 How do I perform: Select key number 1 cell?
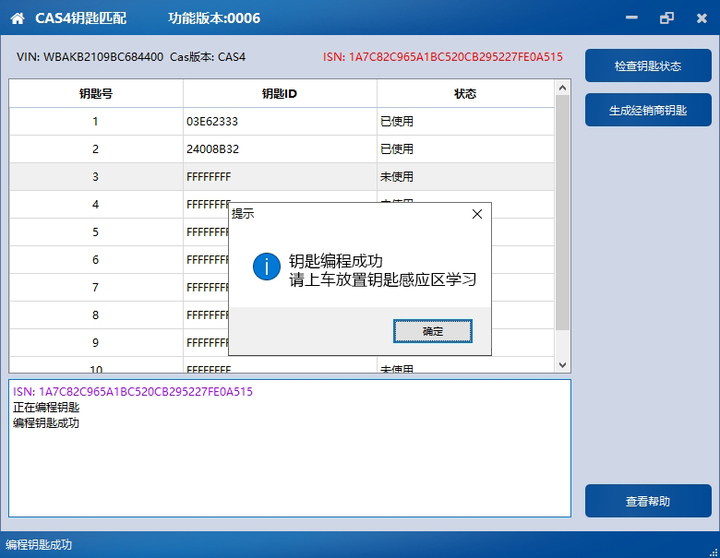96,122
